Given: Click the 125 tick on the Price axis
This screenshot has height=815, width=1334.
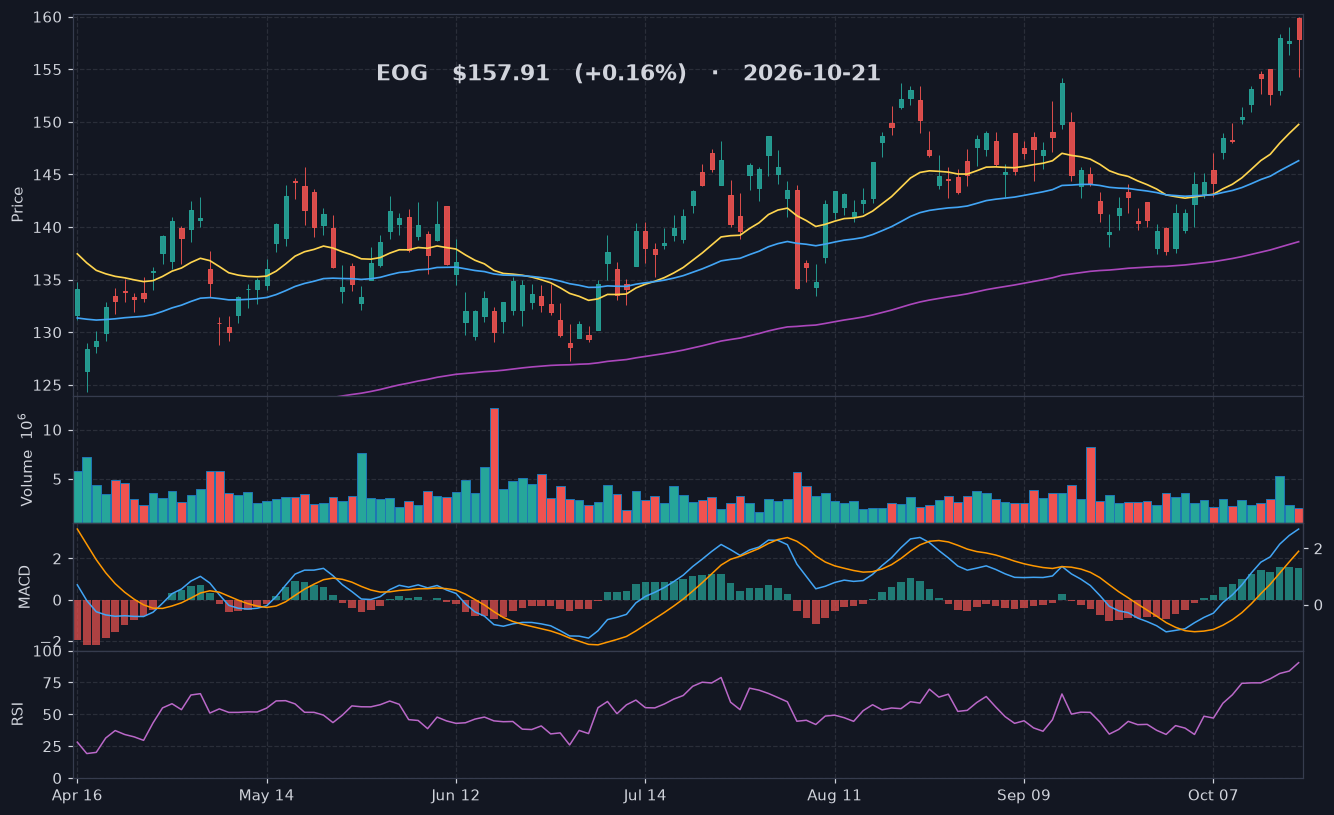Looking at the screenshot, I should pos(48,386).
